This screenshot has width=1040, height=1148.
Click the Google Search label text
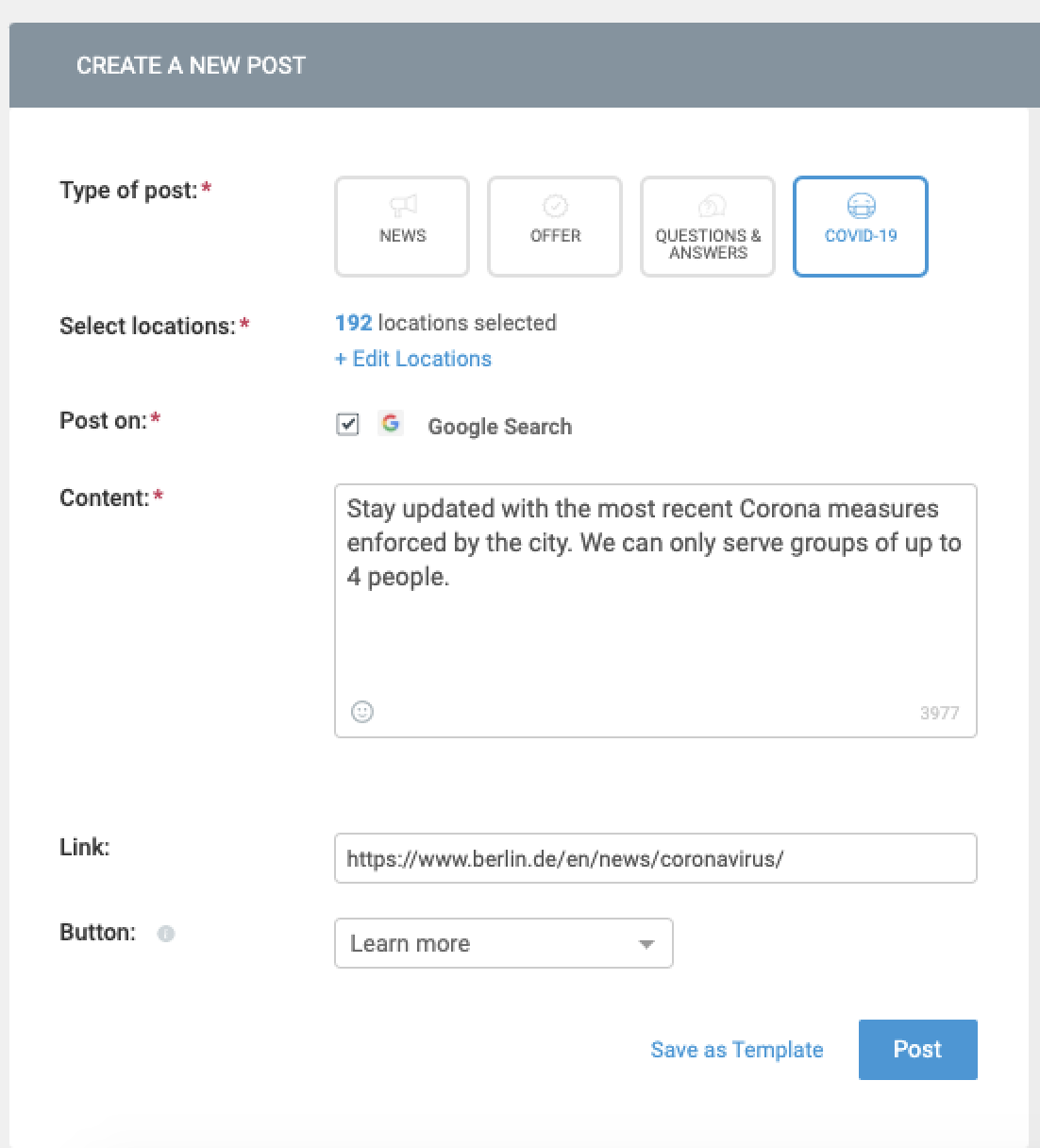click(x=499, y=427)
